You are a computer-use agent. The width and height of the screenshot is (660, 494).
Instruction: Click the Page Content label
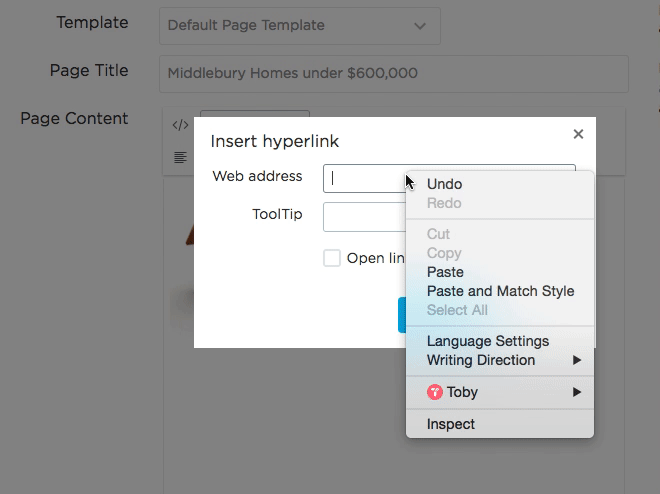tap(74, 119)
